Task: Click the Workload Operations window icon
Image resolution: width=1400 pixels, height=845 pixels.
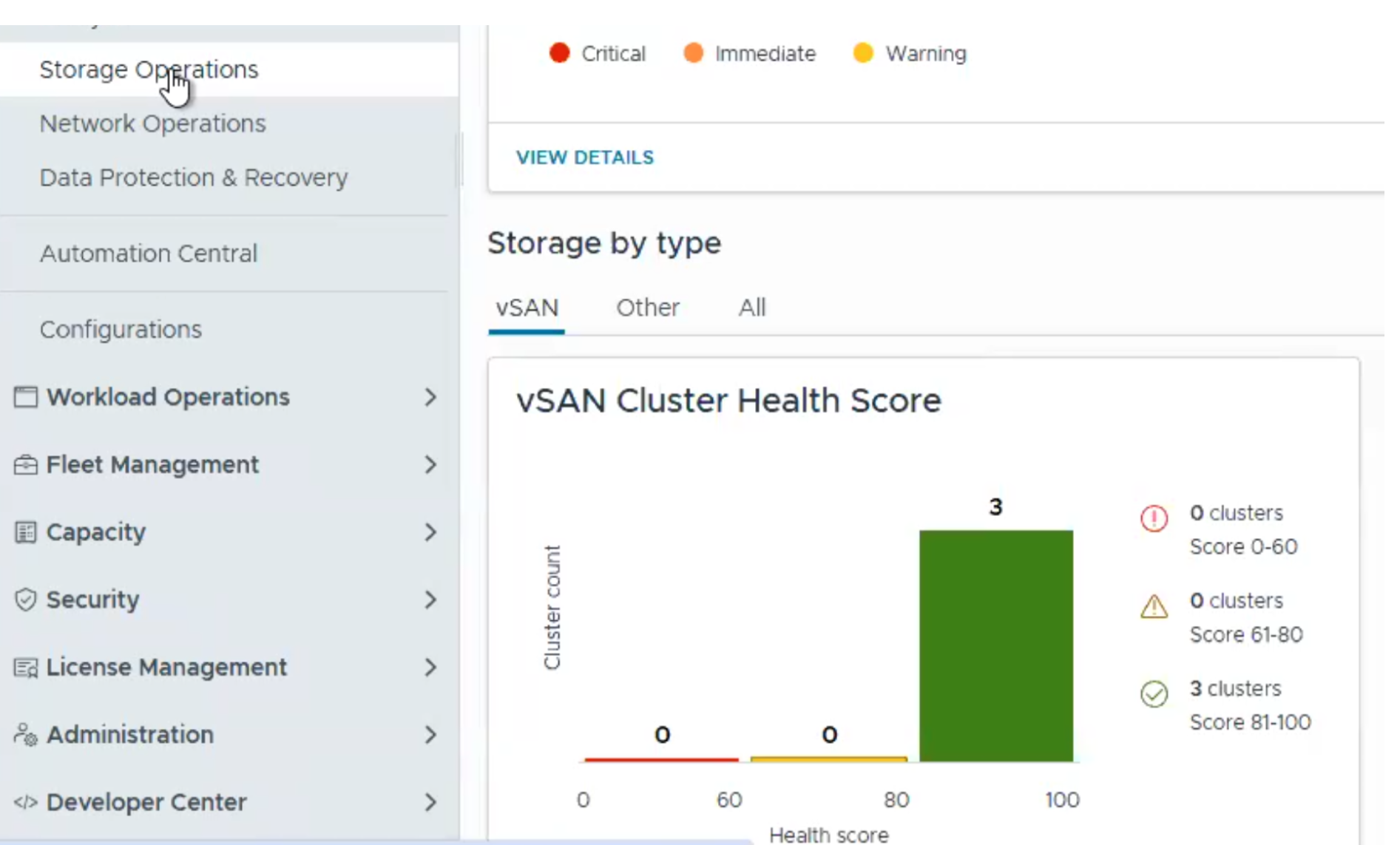Action: [x=25, y=397]
